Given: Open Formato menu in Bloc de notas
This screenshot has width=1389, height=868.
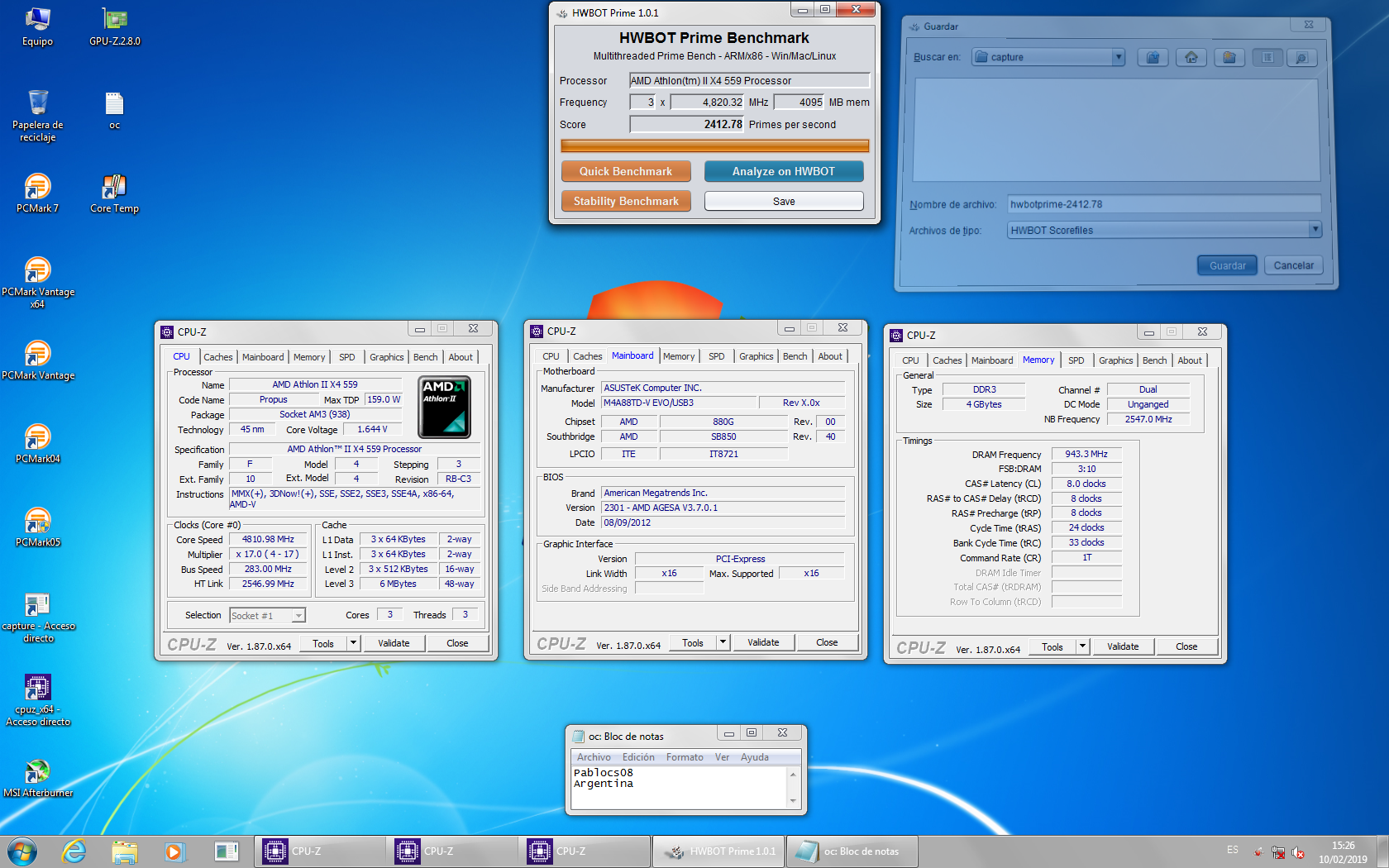Looking at the screenshot, I should [685, 757].
